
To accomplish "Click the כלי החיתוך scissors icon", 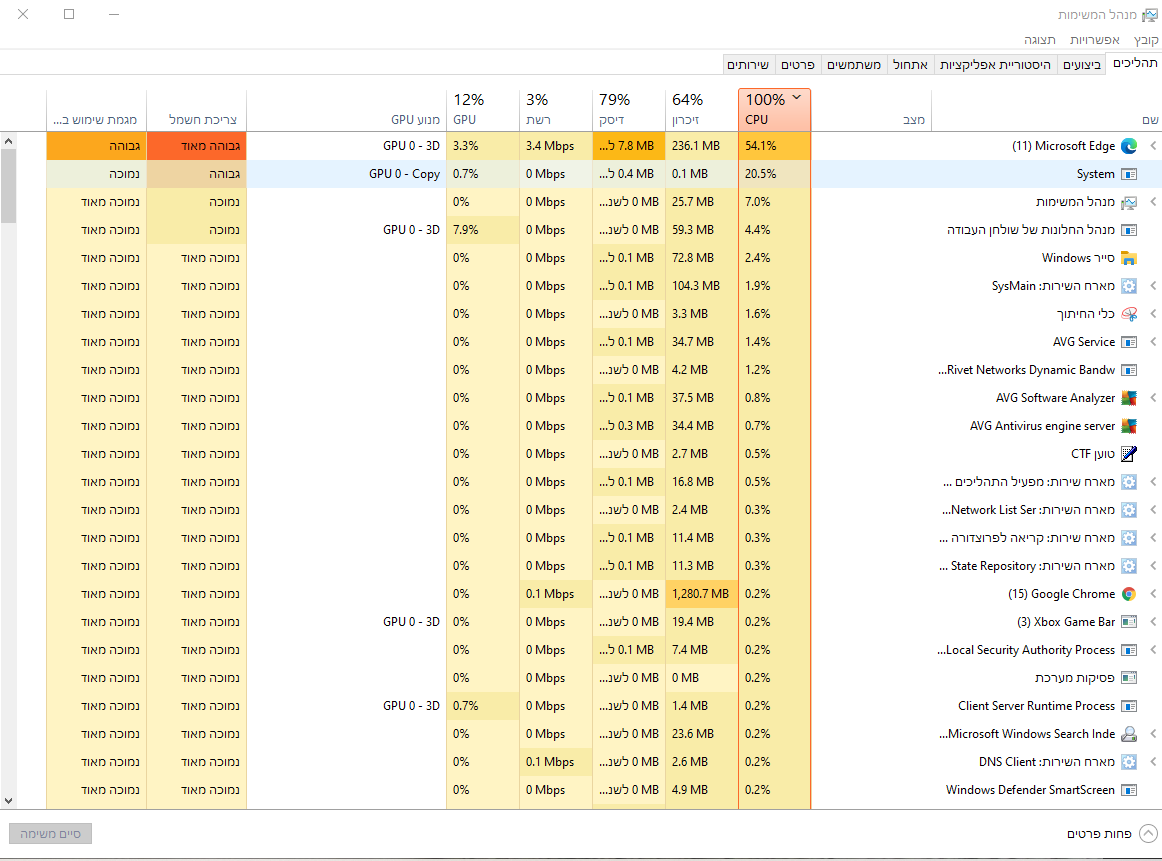I will tap(1129, 314).
